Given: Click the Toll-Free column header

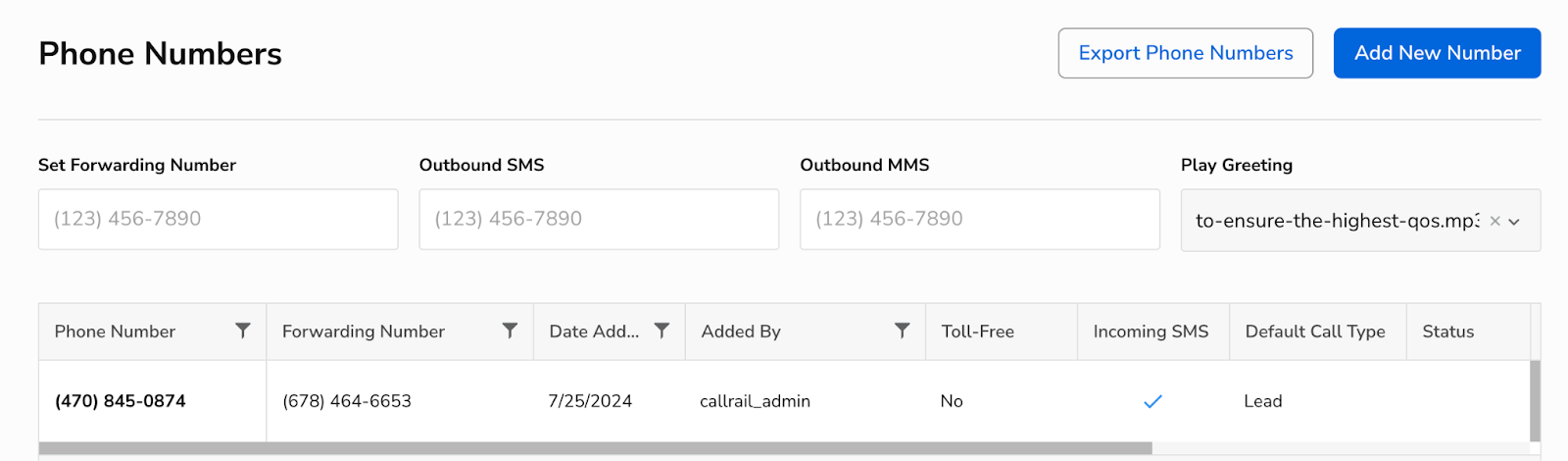Looking at the screenshot, I should [978, 332].
